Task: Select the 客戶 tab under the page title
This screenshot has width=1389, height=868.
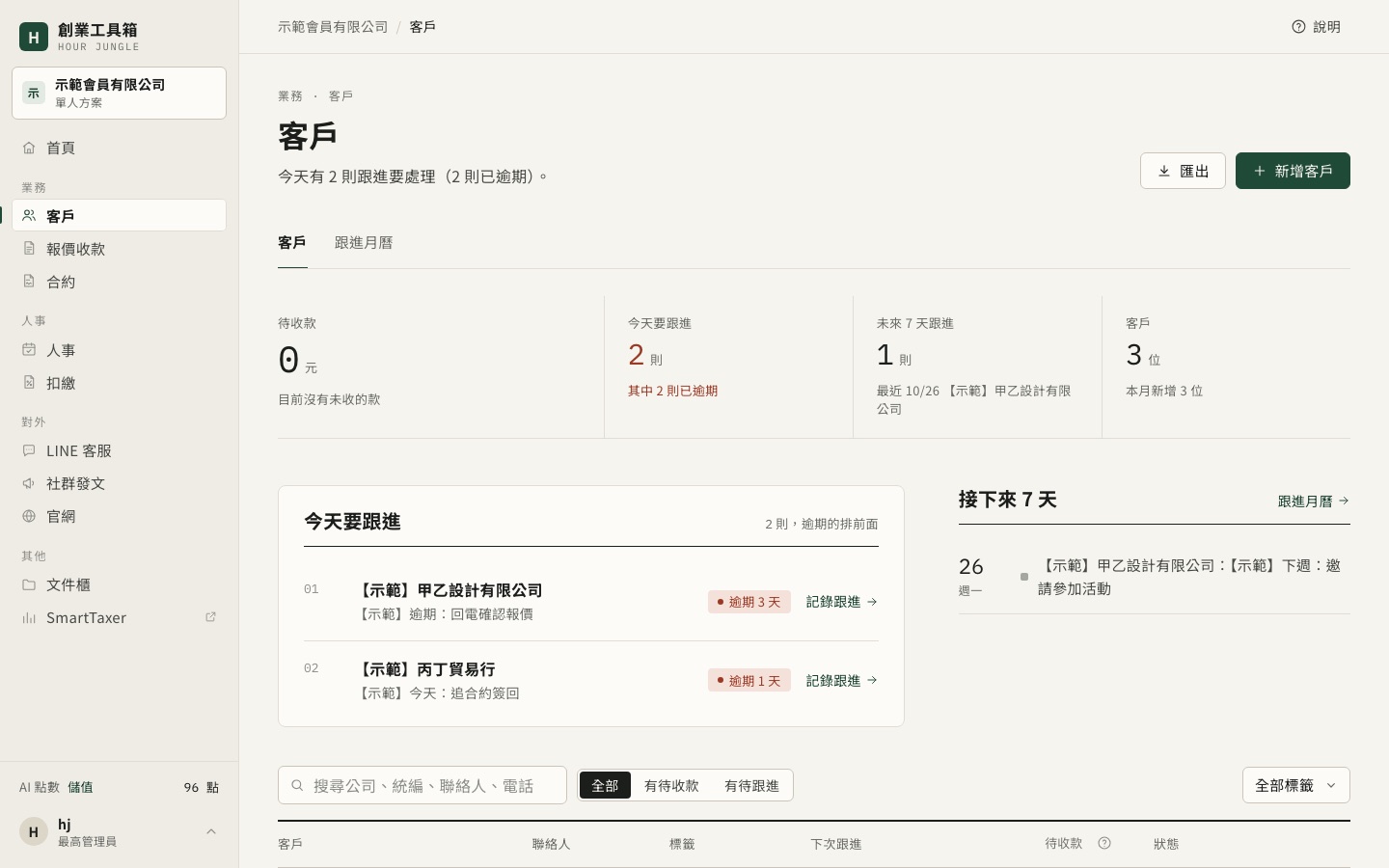Action: (292, 243)
